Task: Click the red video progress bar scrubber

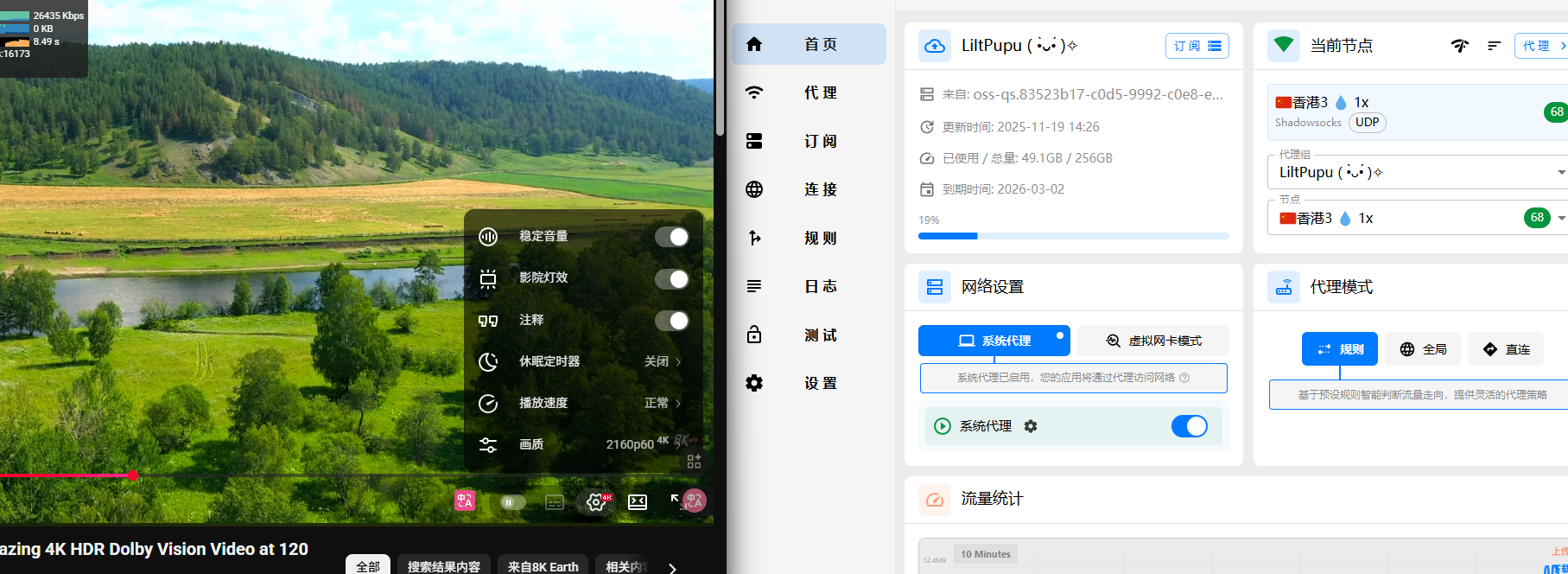Action: click(133, 475)
